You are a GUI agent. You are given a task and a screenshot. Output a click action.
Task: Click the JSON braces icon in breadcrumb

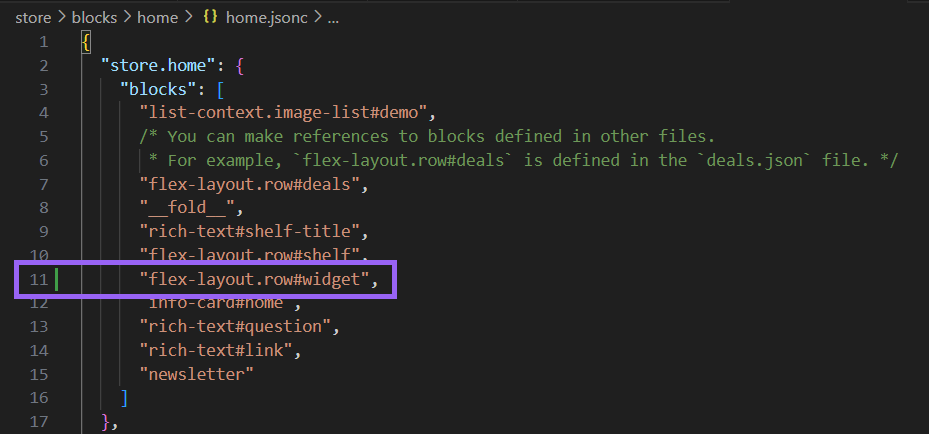211,18
